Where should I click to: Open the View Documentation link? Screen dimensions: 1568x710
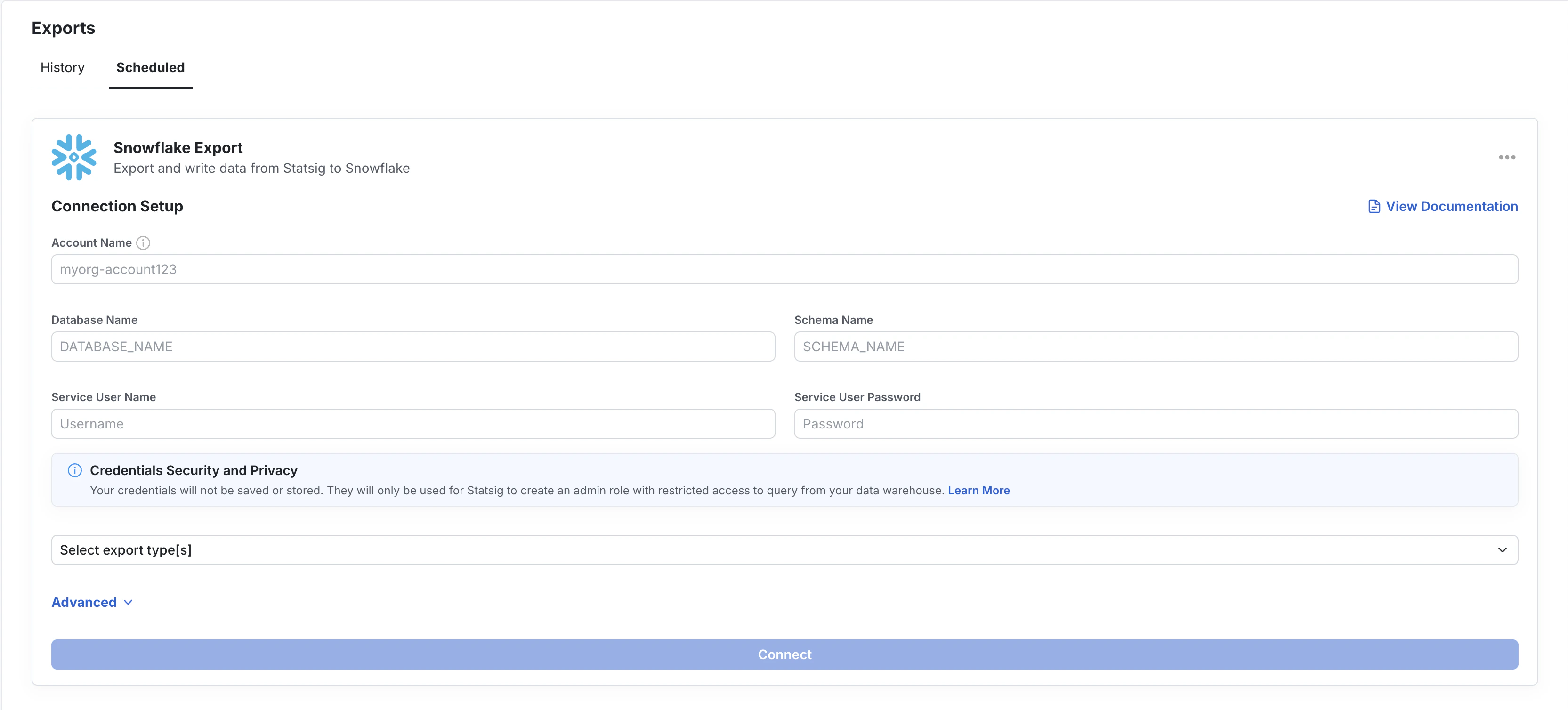click(1452, 206)
